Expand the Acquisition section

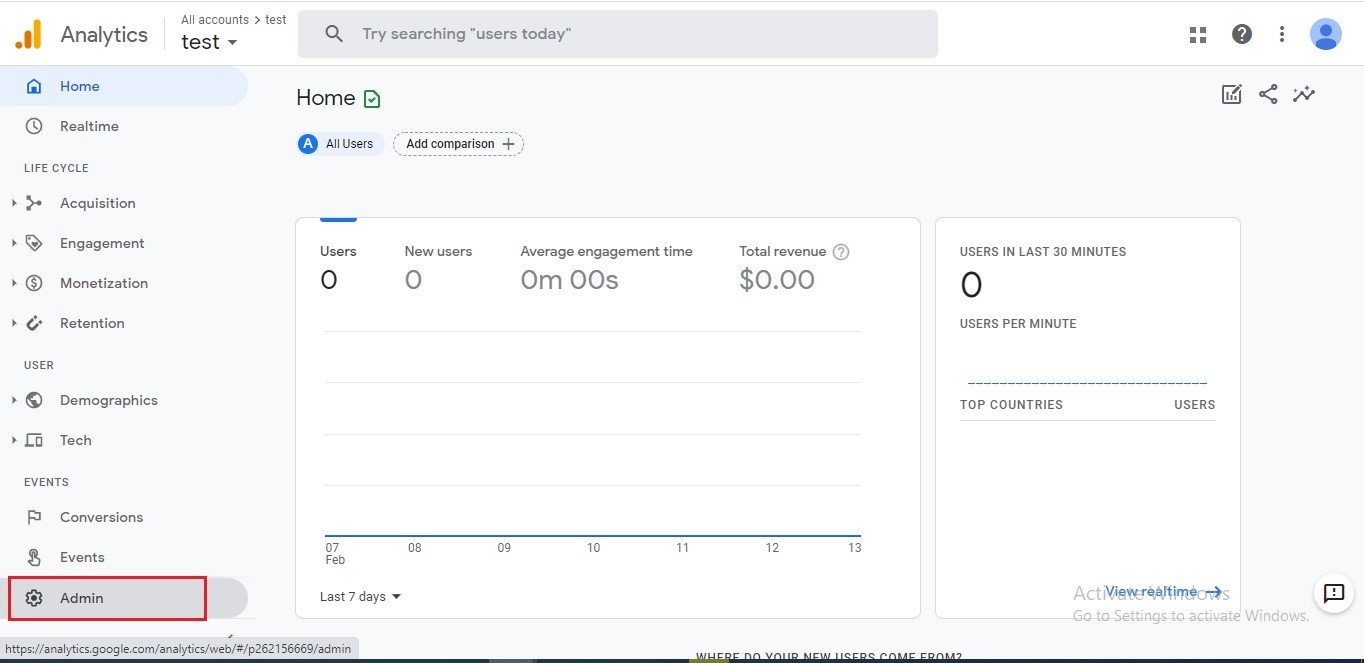pos(97,203)
